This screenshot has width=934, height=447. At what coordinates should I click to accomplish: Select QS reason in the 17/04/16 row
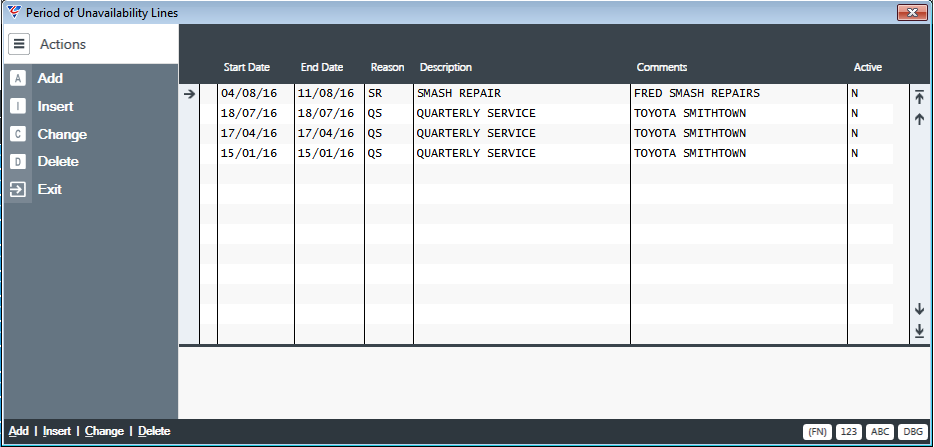pos(375,133)
